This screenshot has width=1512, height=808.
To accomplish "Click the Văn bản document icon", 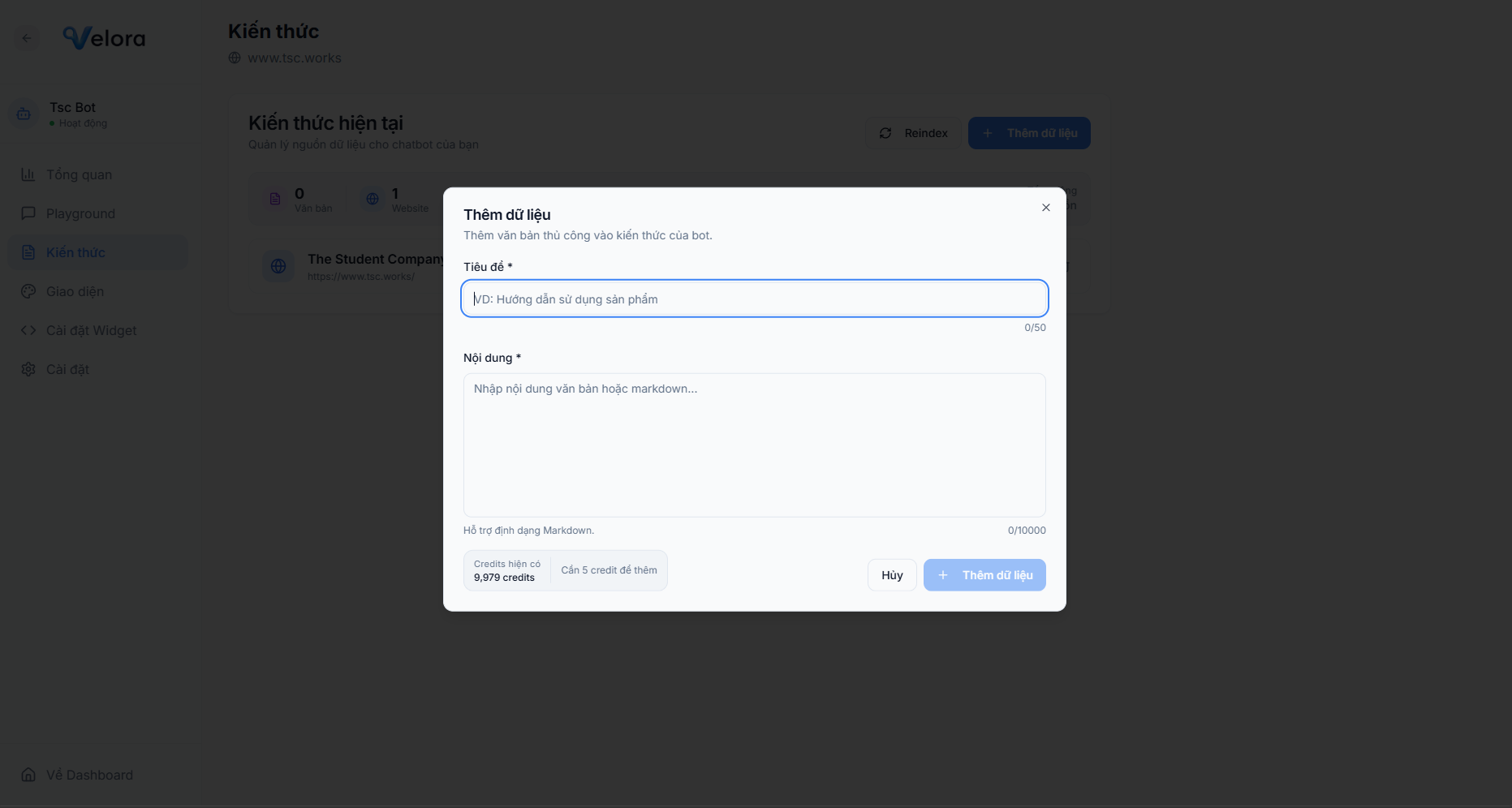I will (275, 199).
